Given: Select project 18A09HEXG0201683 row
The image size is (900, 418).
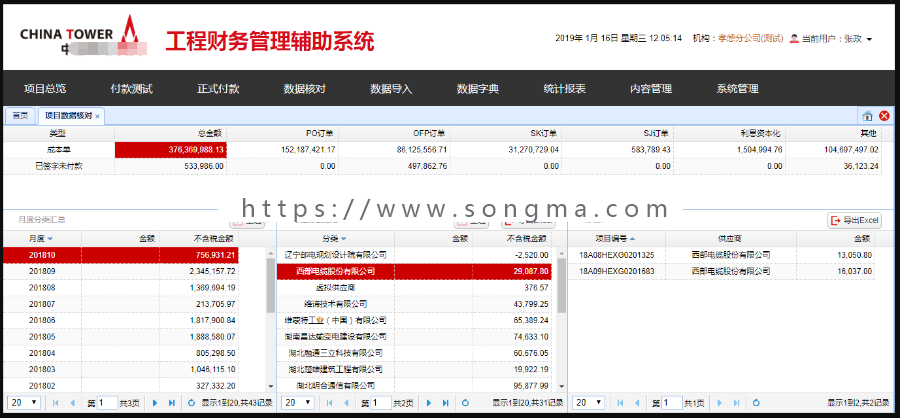Looking at the screenshot, I should (721, 271).
